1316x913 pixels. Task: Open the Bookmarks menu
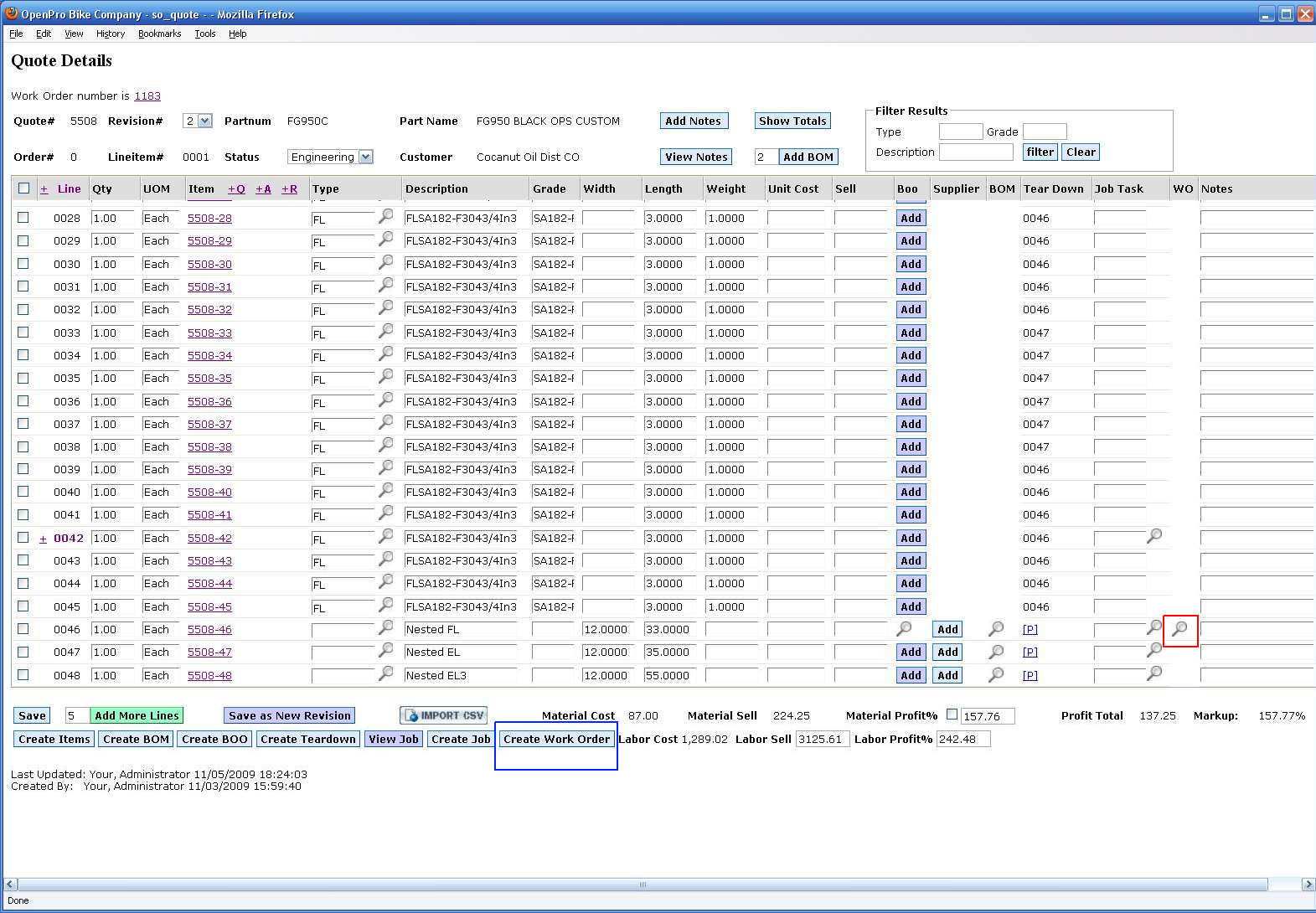point(159,34)
